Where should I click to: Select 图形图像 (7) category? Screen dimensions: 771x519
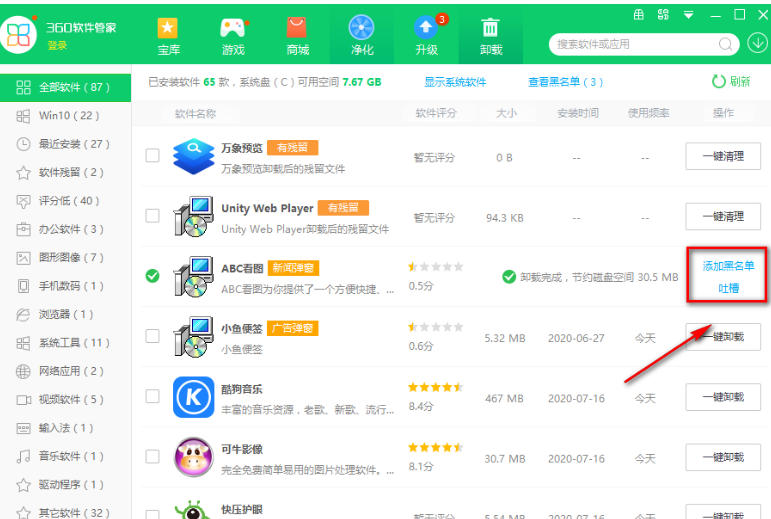pyautogui.click(x=65, y=258)
